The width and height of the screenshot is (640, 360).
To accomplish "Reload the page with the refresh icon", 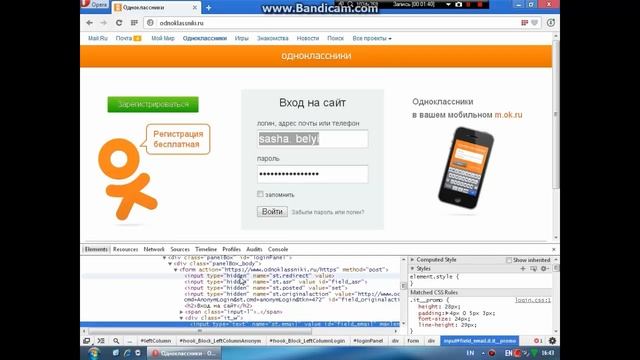I will pyautogui.click(x=119, y=23).
